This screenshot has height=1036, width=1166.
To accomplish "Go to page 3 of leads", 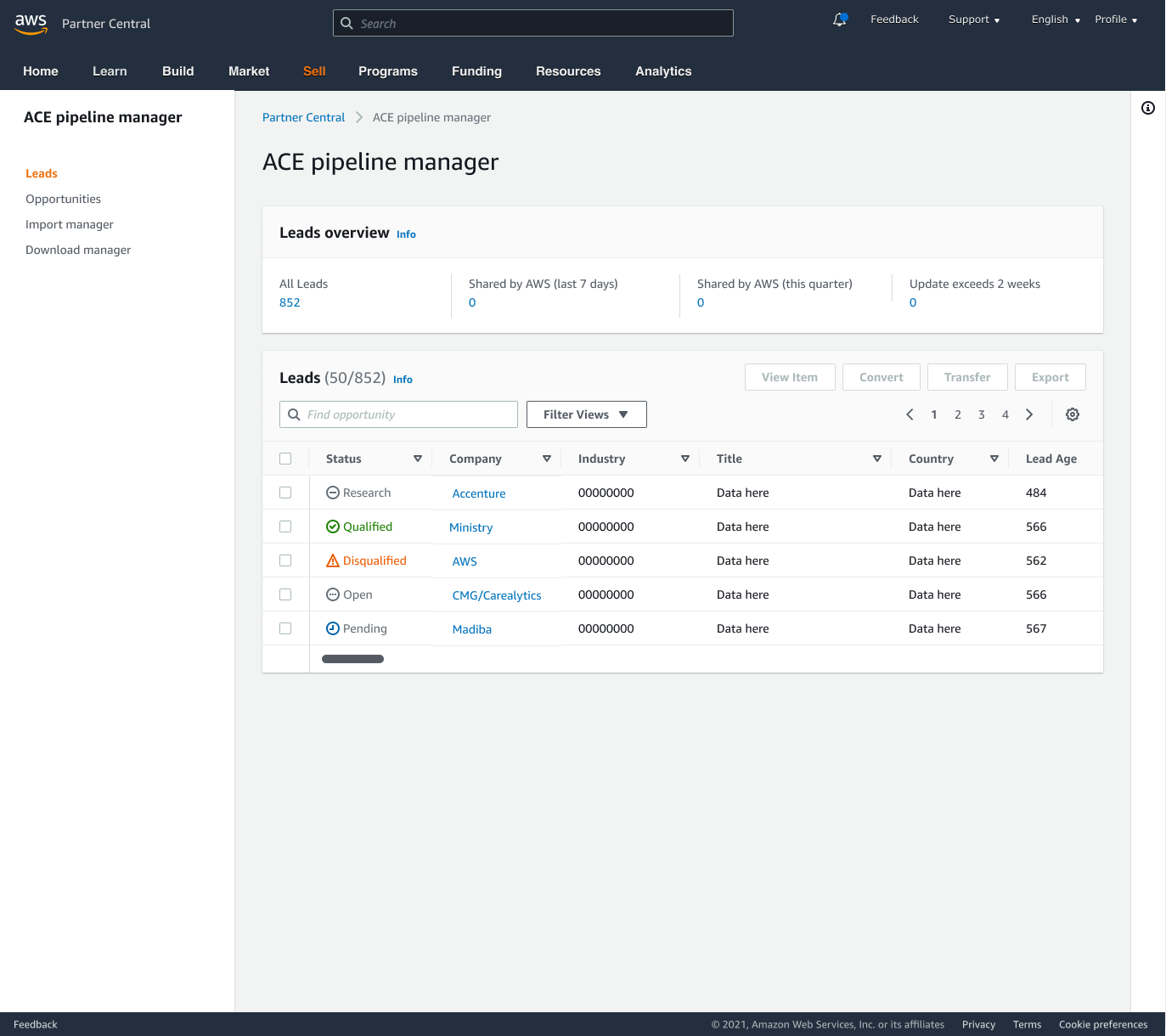I will click(982, 414).
